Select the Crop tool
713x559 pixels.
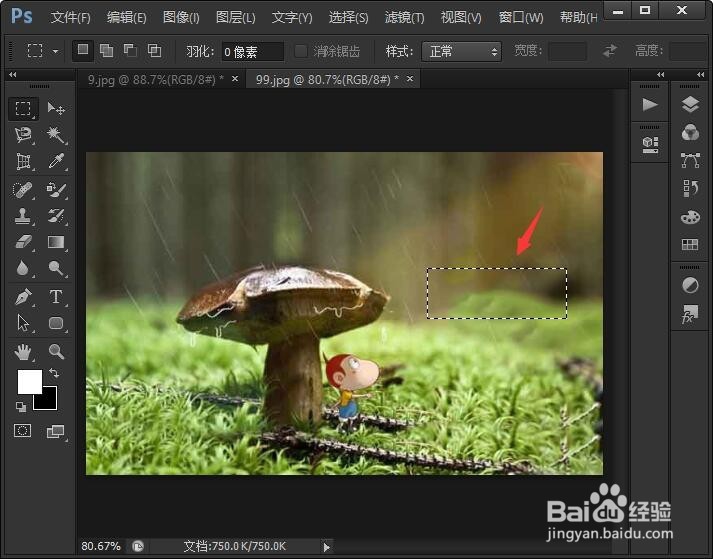click(x=23, y=161)
